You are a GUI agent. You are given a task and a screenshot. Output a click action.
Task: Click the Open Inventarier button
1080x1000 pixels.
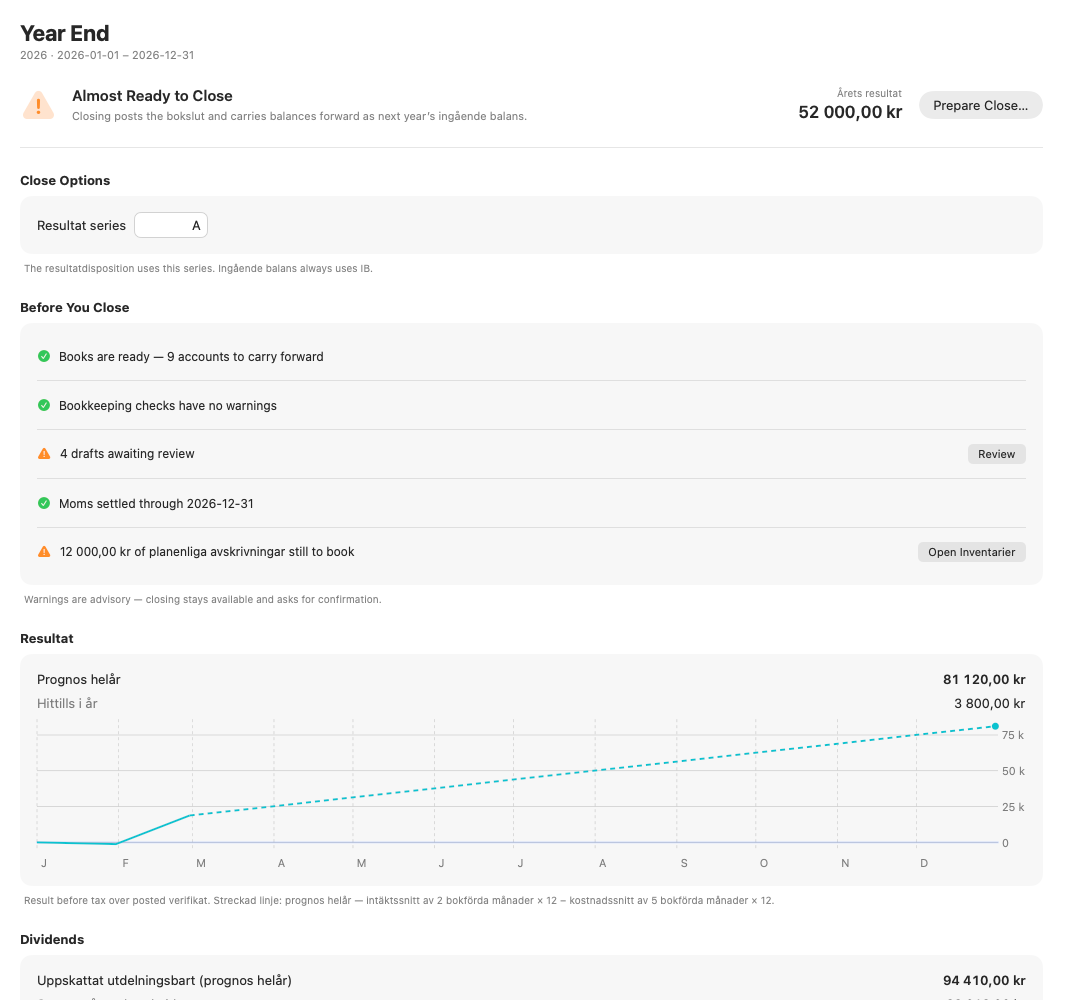(x=971, y=552)
